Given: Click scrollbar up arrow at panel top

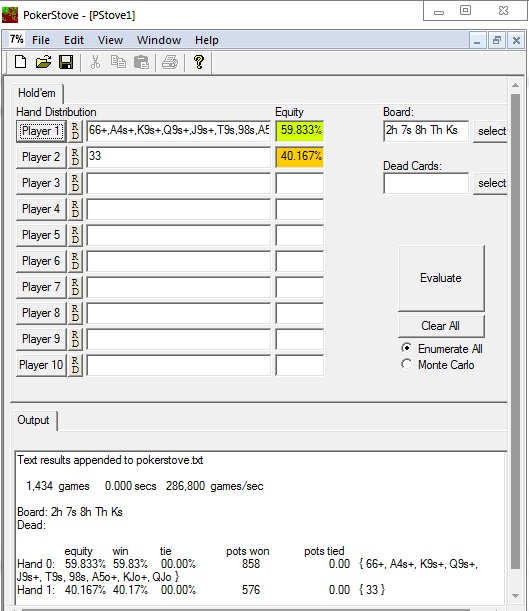Looking at the screenshot, I should [x=515, y=85].
